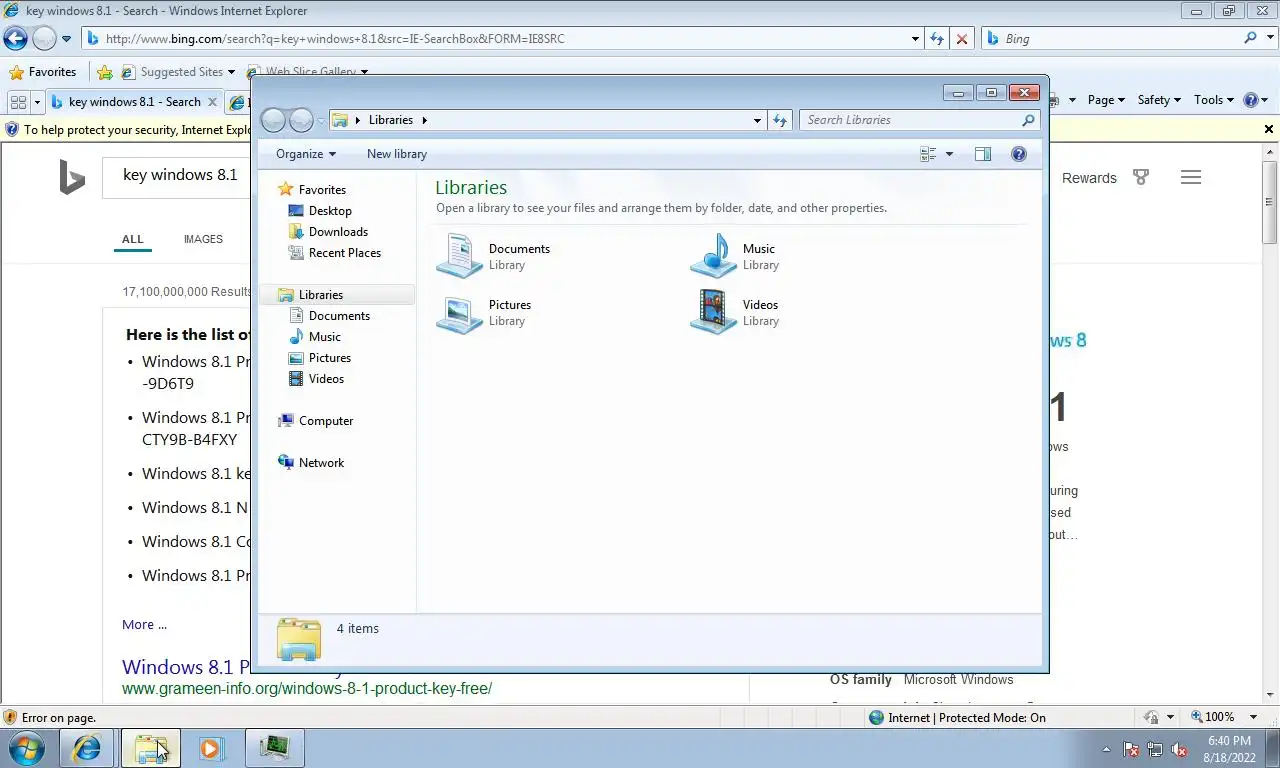Viewport: 1280px width, 768px height.
Task: Click Explorer back navigation button
Action: [273, 120]
